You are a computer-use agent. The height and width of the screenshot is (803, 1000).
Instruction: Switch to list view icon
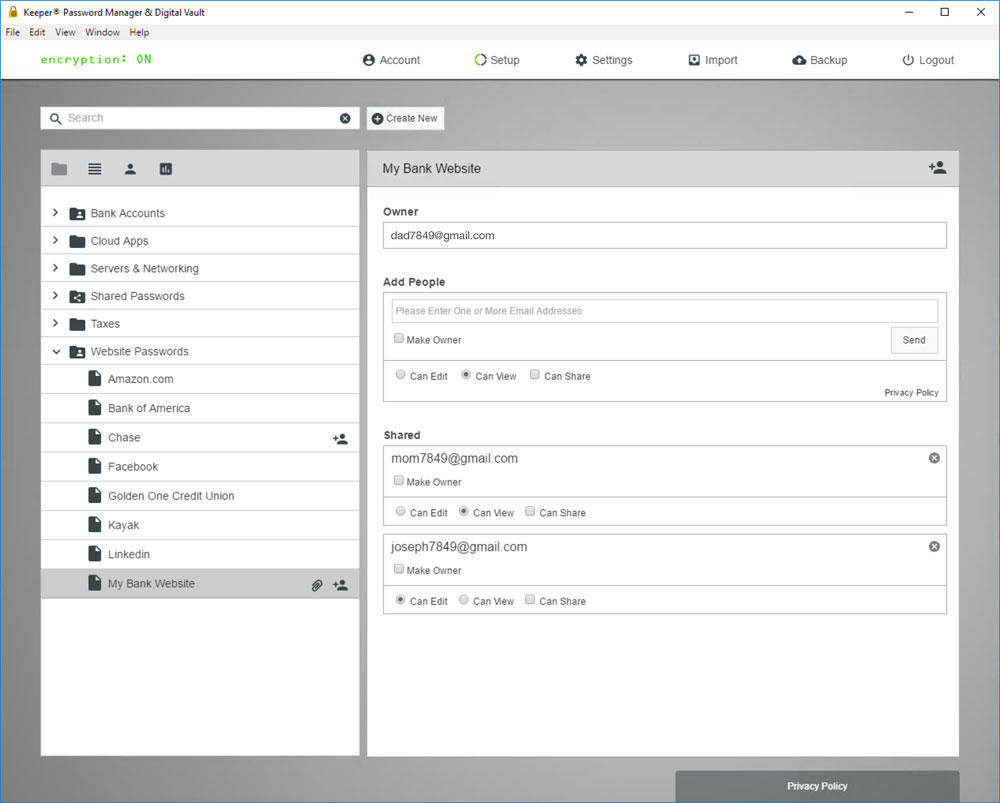pyautogui.click(x=94, y=169)
